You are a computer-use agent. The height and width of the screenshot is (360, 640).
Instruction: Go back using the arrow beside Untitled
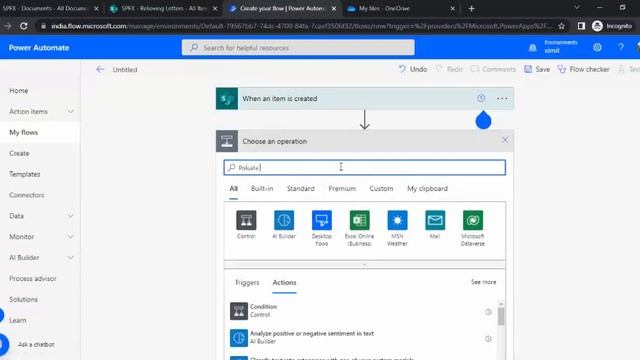tap(100, 69)
